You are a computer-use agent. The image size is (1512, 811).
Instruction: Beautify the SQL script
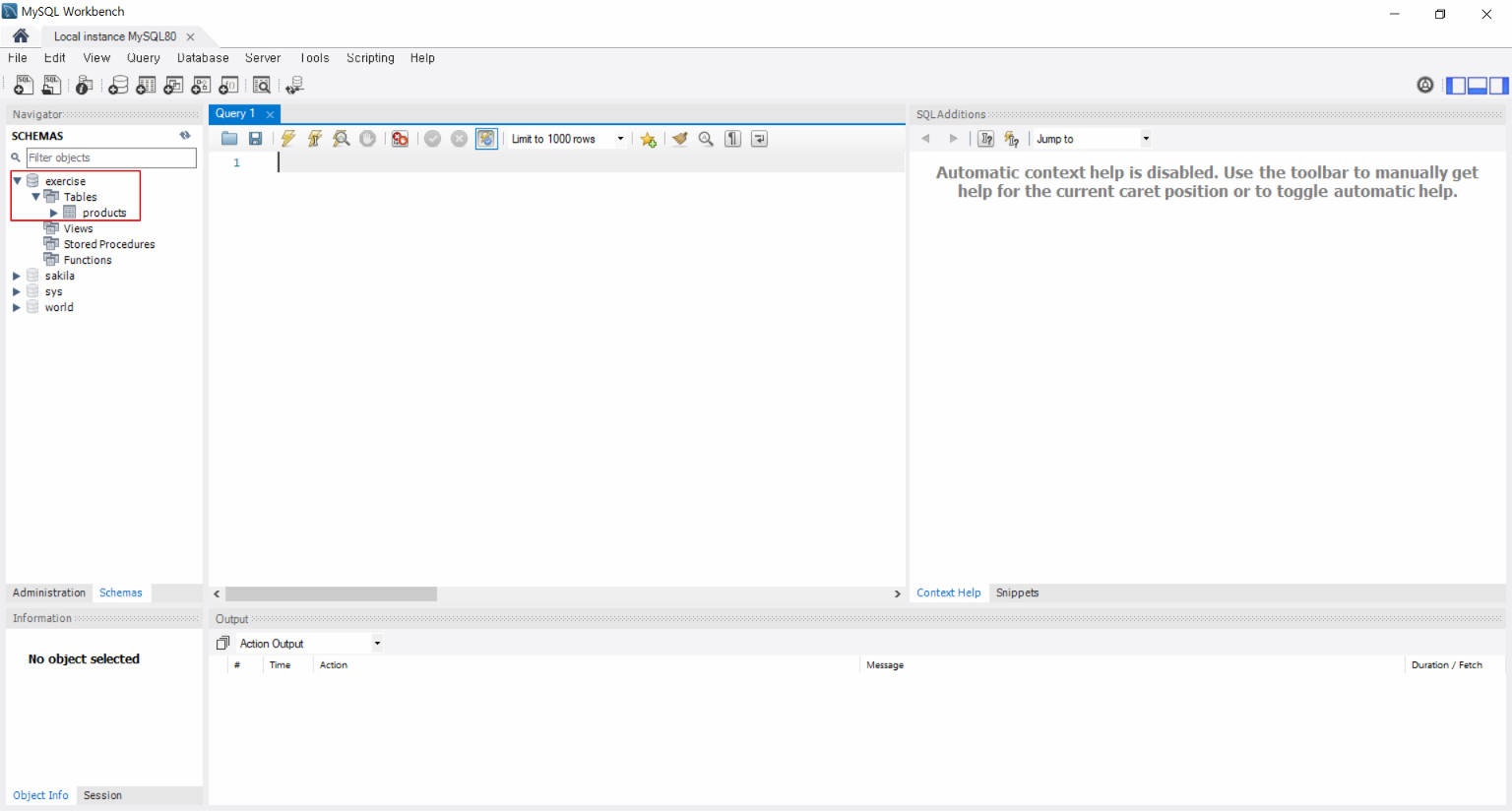(x=679, y=139)
